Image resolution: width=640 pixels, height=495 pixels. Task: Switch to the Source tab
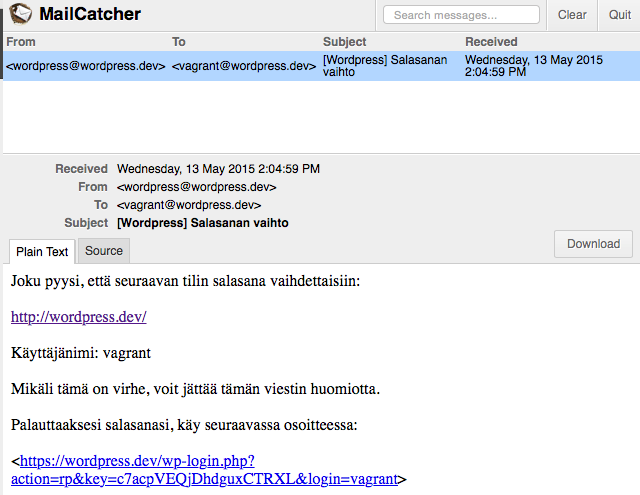pos(104,251)
